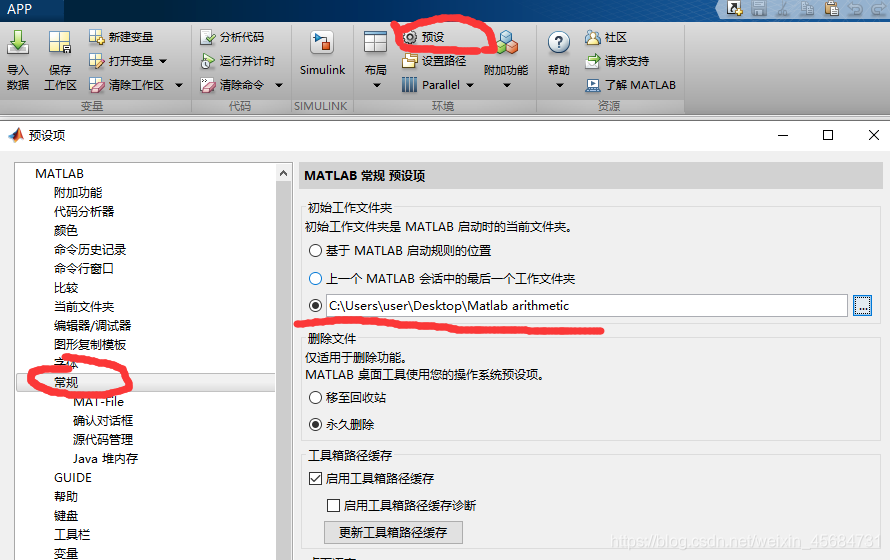
Task: Click the copy icon in quick access bar
Action: (807, 9)
